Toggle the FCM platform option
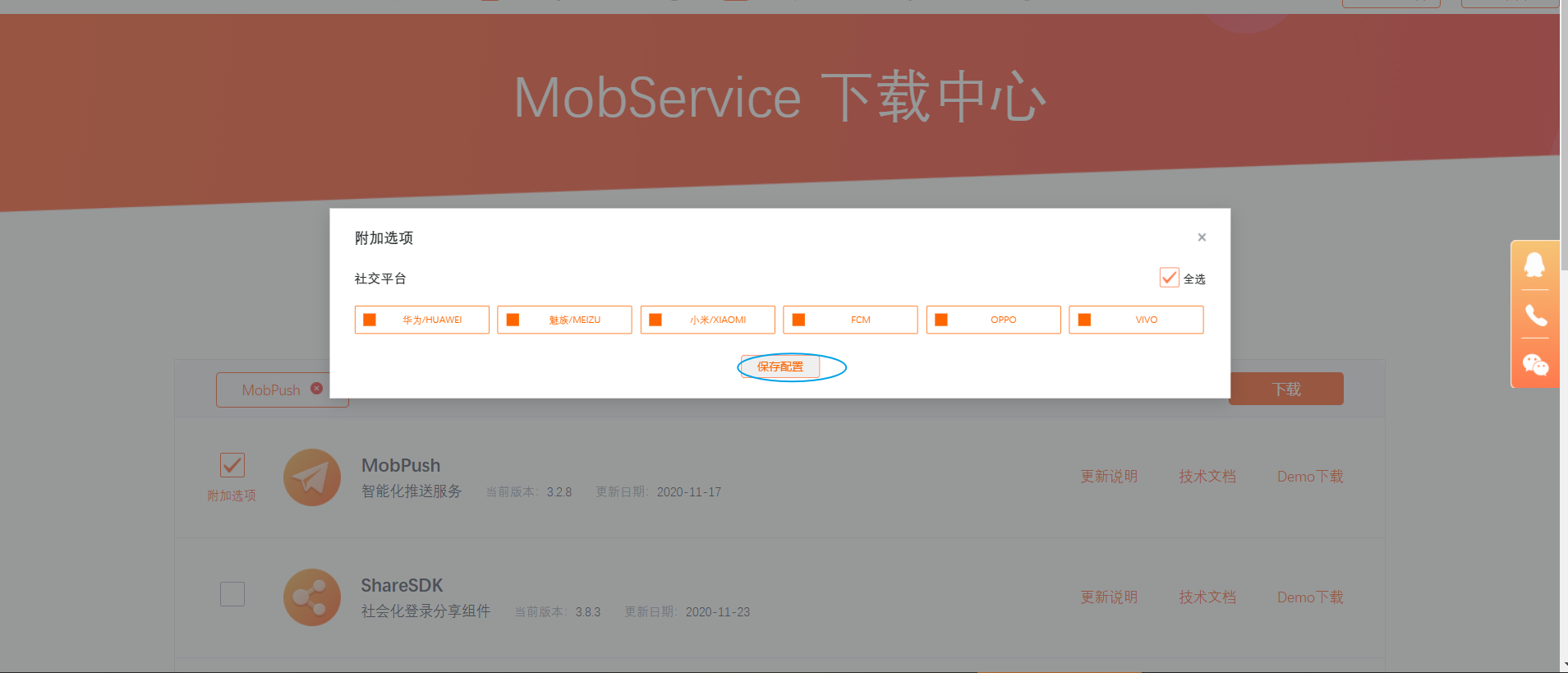Viewport: 1568px width, 673px height. click(850, 320)
